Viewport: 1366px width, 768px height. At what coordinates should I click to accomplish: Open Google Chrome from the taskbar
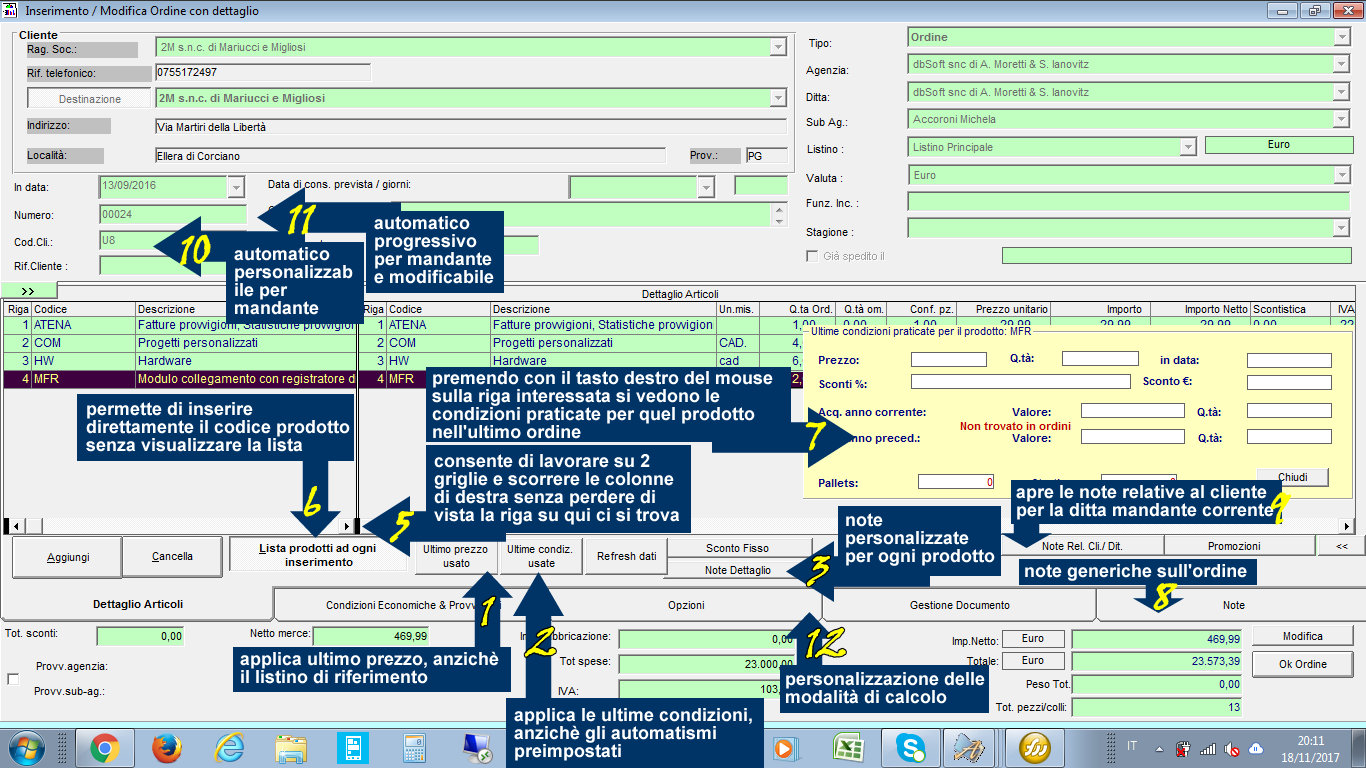104,747
